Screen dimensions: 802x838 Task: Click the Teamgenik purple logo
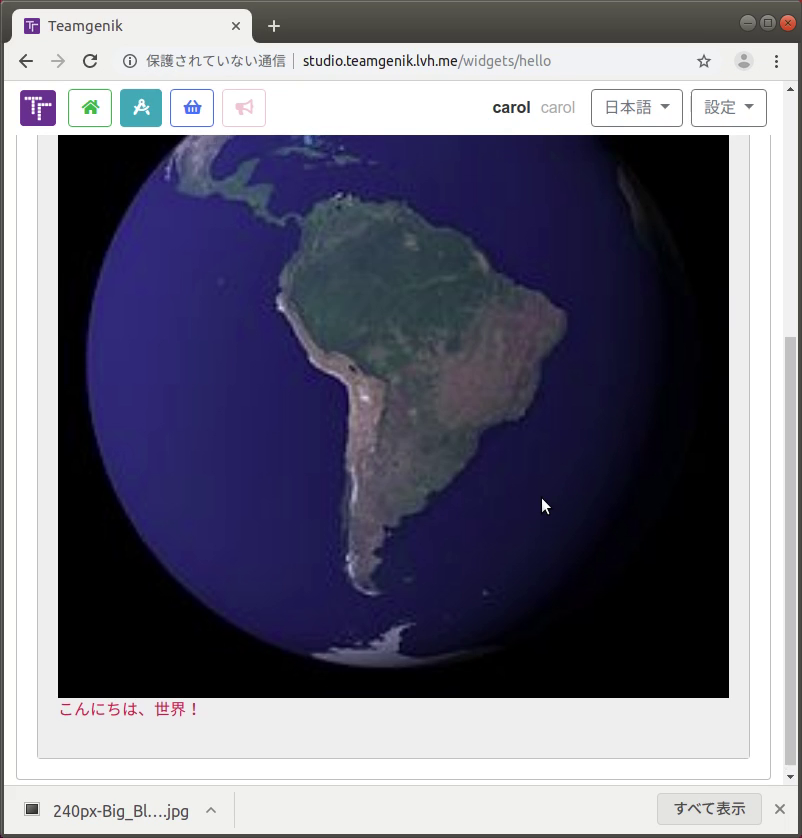pos(38,108)
